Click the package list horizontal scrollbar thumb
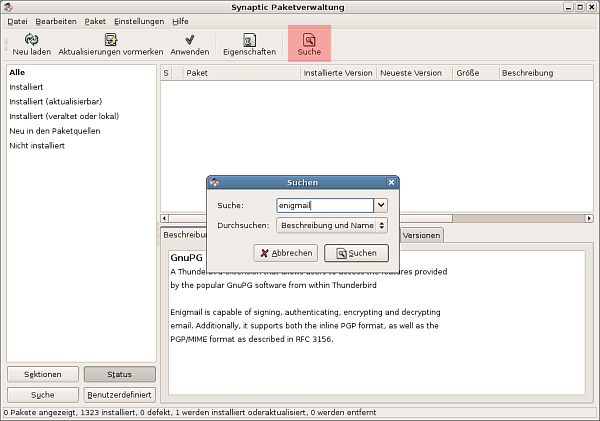The height and width of the screenshot is (421, 600). click(310, 218)
